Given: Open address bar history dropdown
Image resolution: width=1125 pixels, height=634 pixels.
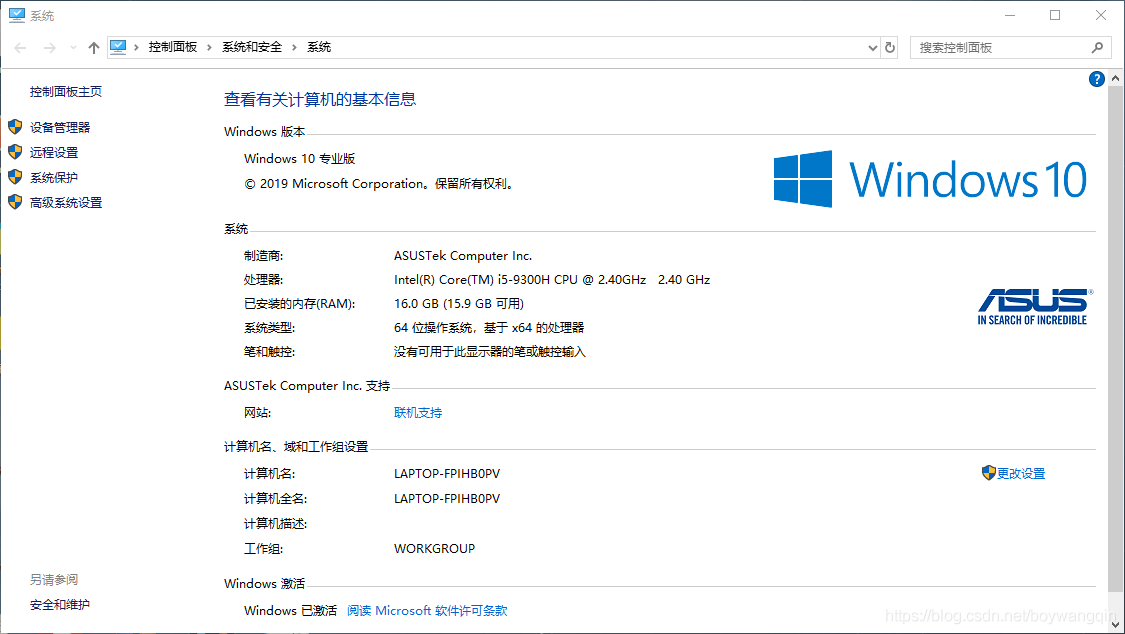Looking at the screenshot, I should point(872,48).
